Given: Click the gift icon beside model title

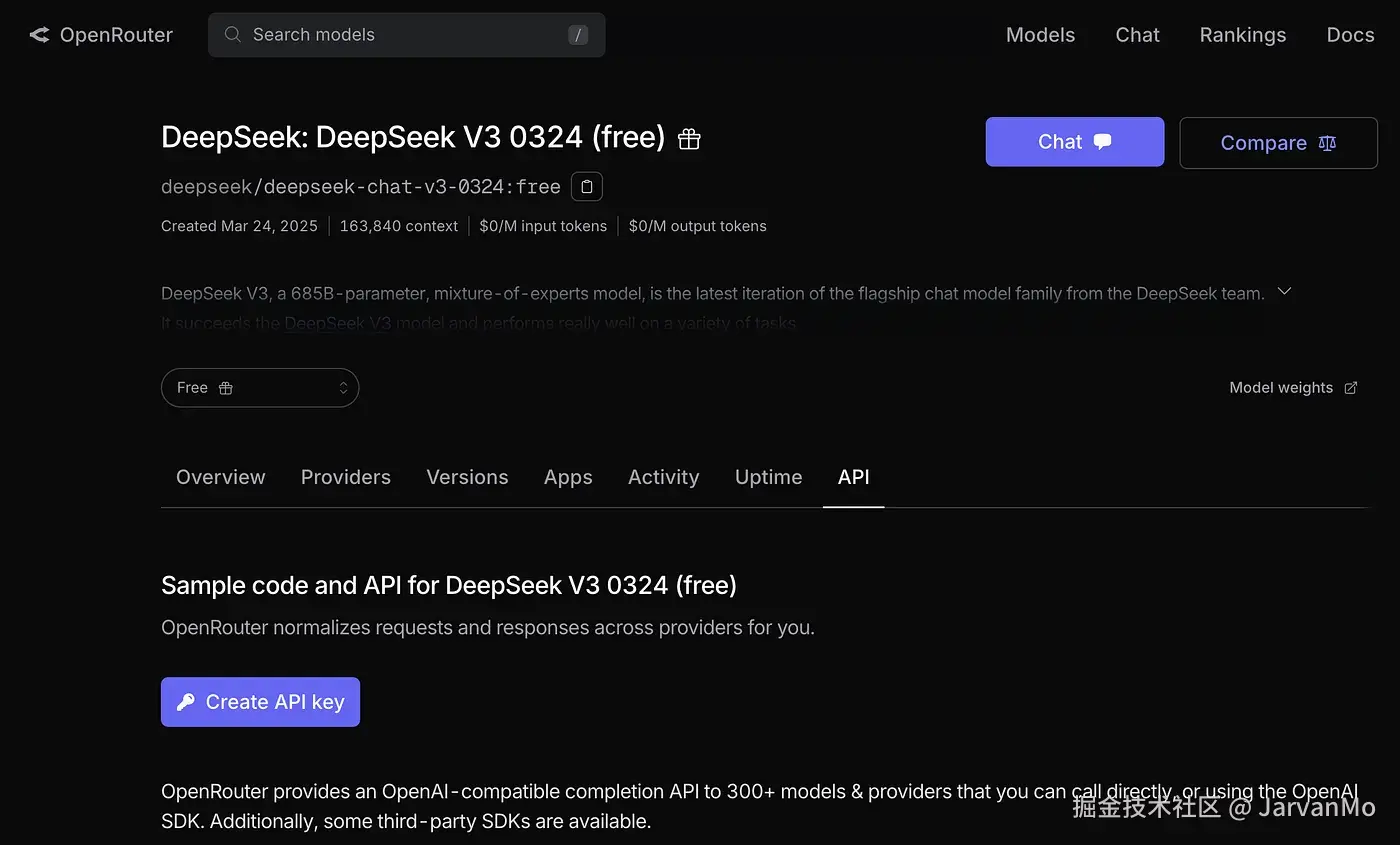Looking at the screenshot, I should 689,140.
